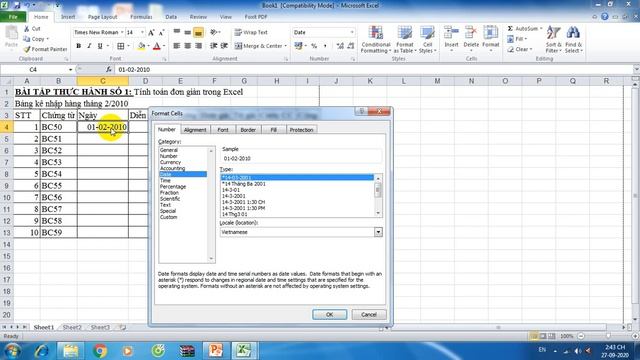Open Google Chrome from the taskbar
The image size is (640, 360).
point(100,351)
